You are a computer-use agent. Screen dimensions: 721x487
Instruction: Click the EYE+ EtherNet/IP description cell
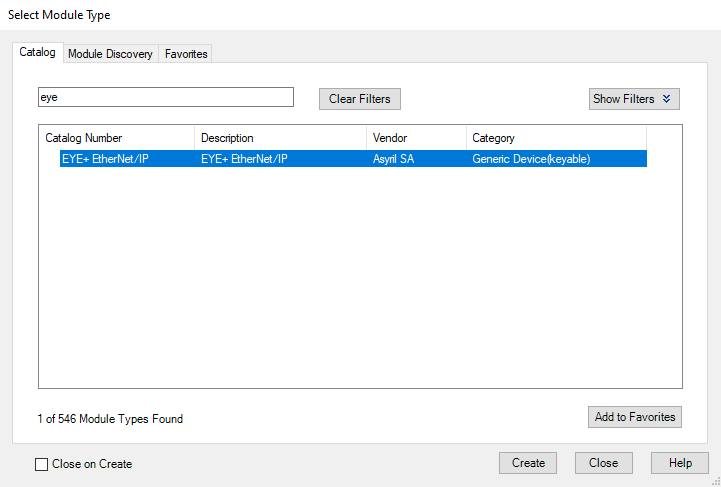[x=244, y=159]
